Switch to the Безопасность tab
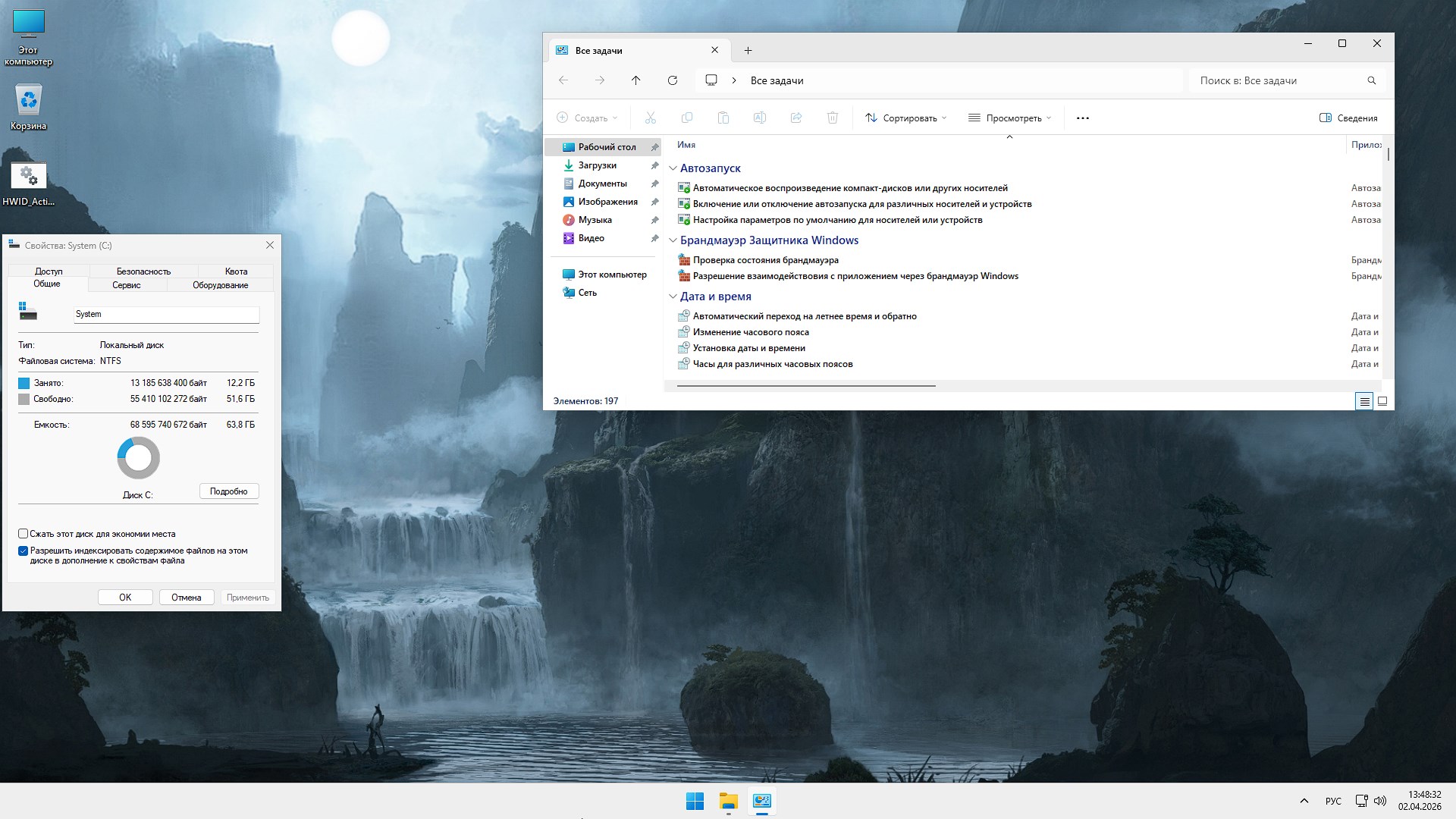The width and height of the screenshot is (1456, 819). pyautogui.click(x=143, y=271)
